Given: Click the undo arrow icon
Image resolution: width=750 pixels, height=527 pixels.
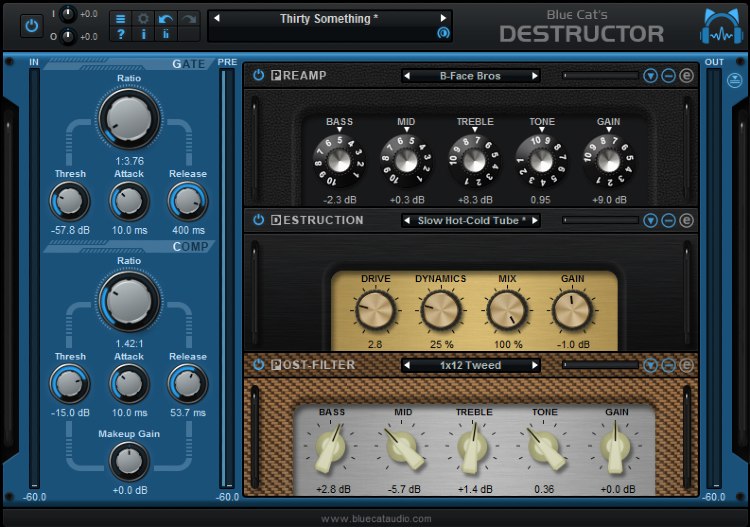Looking at the screenshot, I should pyautogui.click(x=166, y=19).
